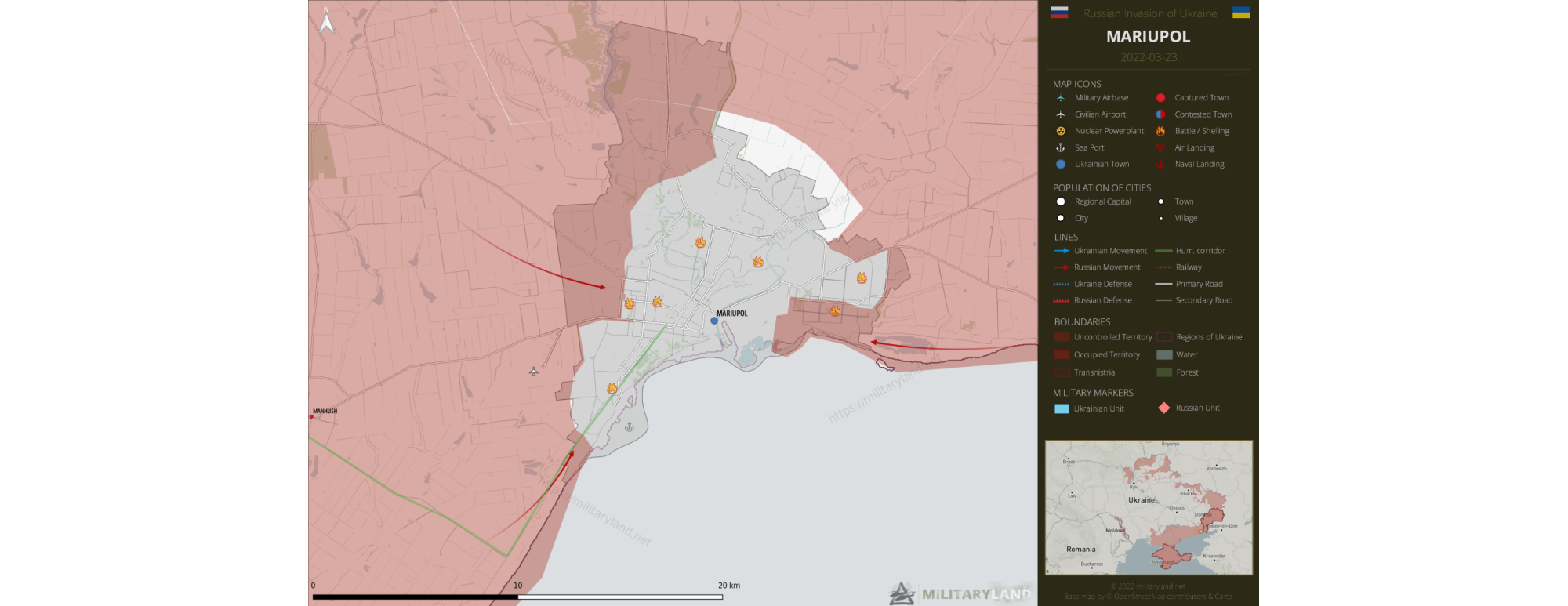
Task: Click the Railway line symbol in legend
Action: tap(1163, 267)
